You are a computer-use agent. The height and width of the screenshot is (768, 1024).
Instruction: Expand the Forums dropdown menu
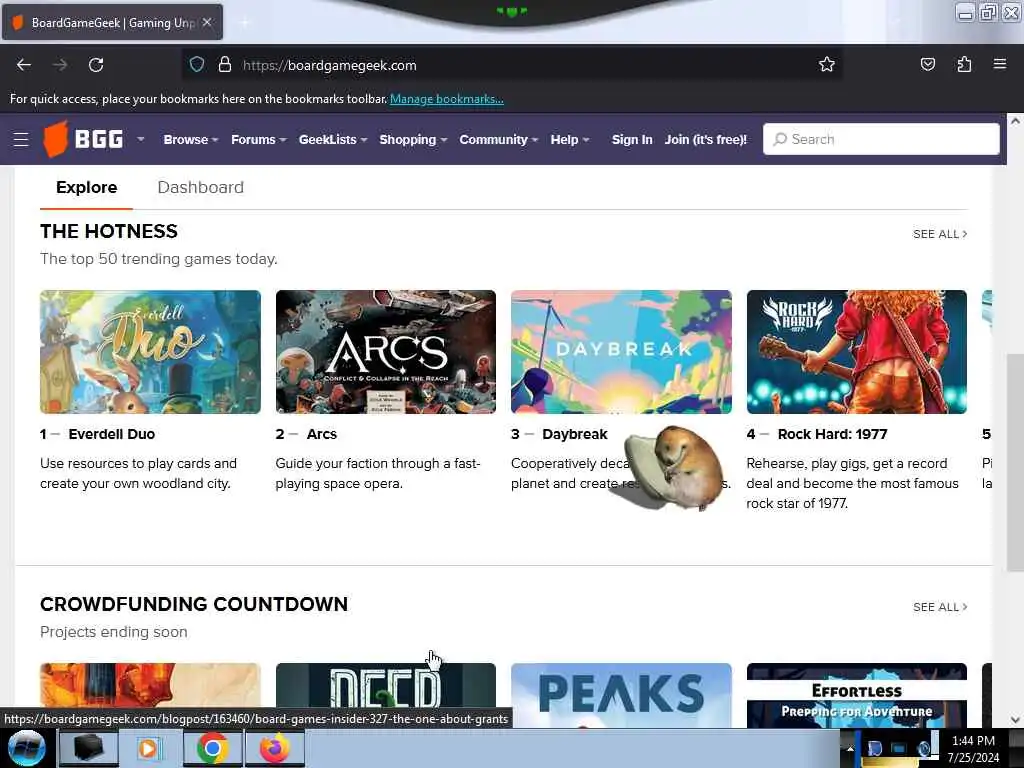[x=259, y=139]
